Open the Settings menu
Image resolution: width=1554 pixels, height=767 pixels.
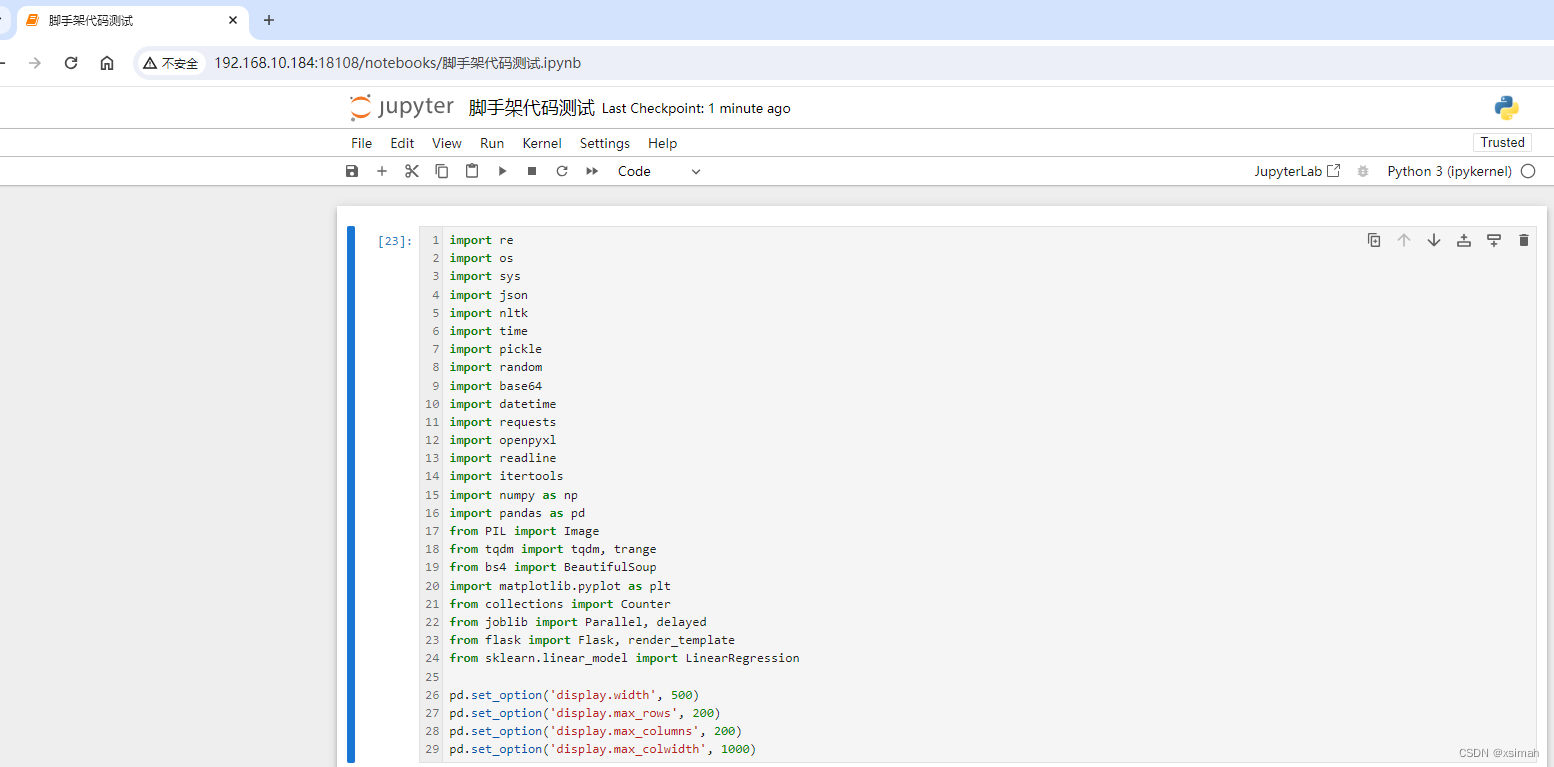point(604,142)
